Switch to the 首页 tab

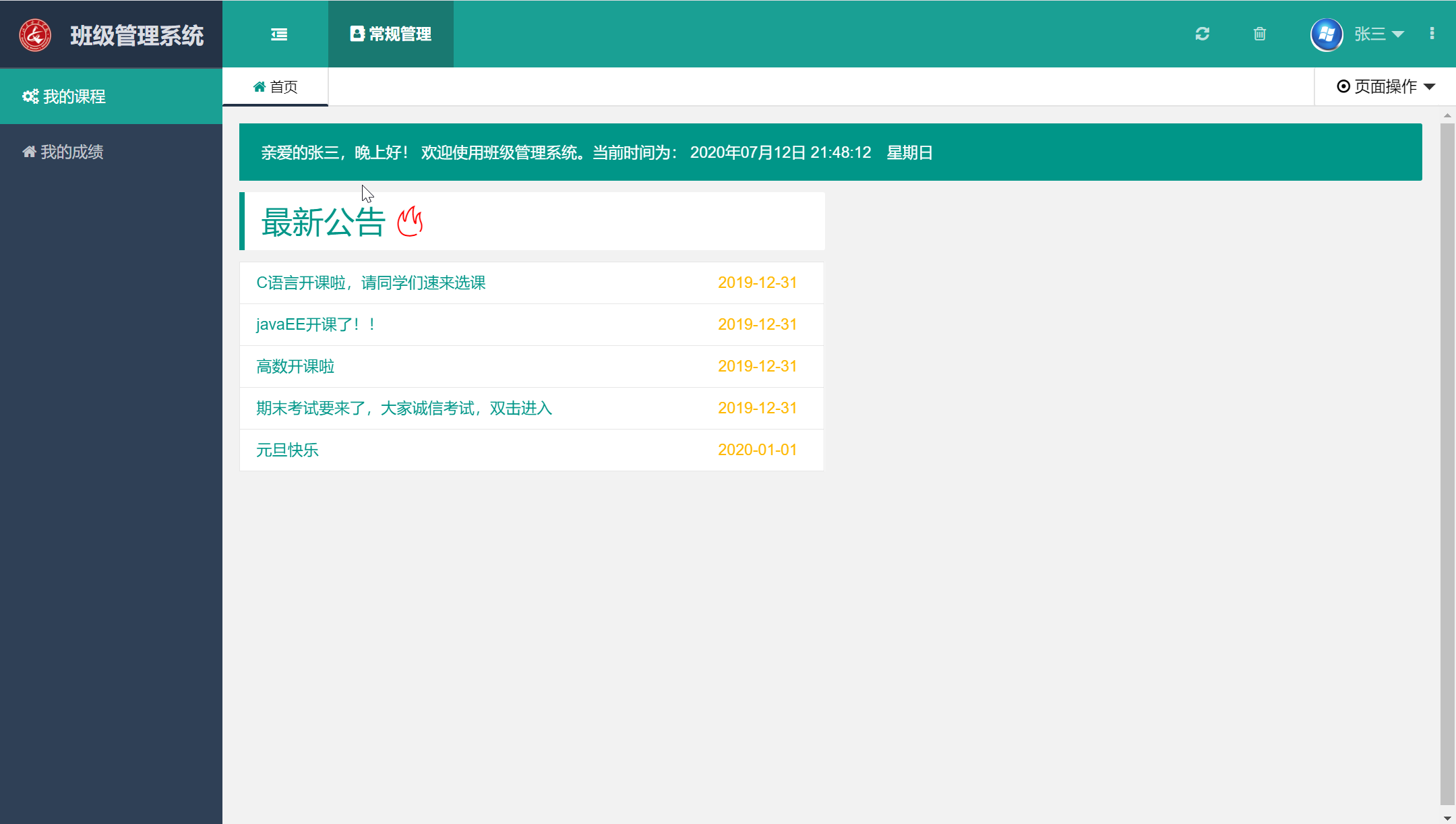275,87
